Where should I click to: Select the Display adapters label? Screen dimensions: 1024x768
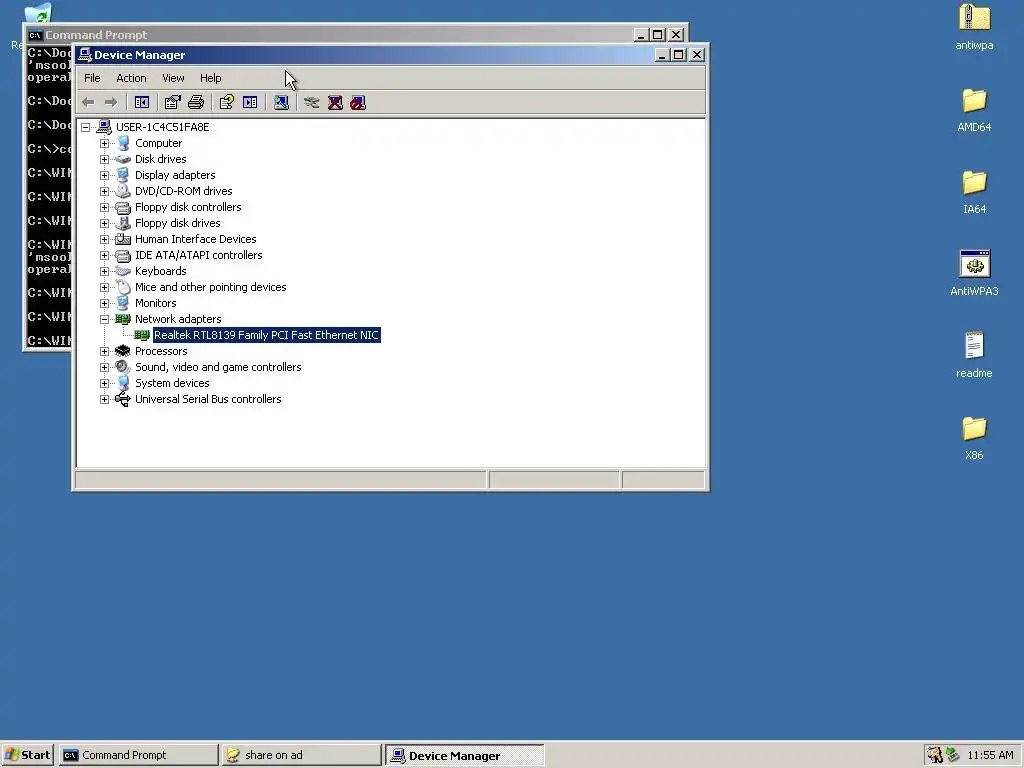[x=175, y=175]
